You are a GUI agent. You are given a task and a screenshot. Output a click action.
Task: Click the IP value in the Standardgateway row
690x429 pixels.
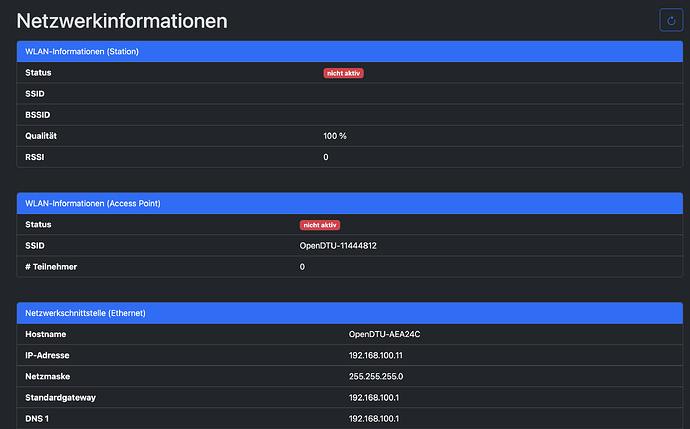pyautogui.click(x=375, y=398)
